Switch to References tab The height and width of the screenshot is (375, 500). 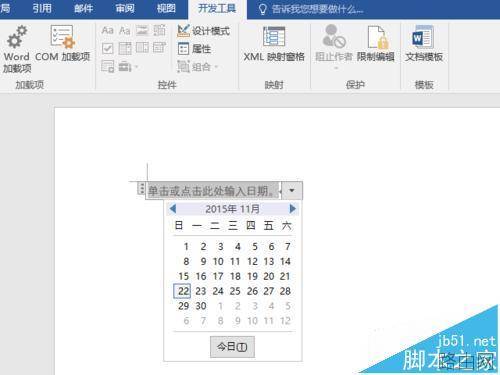(x=42, y=8)
